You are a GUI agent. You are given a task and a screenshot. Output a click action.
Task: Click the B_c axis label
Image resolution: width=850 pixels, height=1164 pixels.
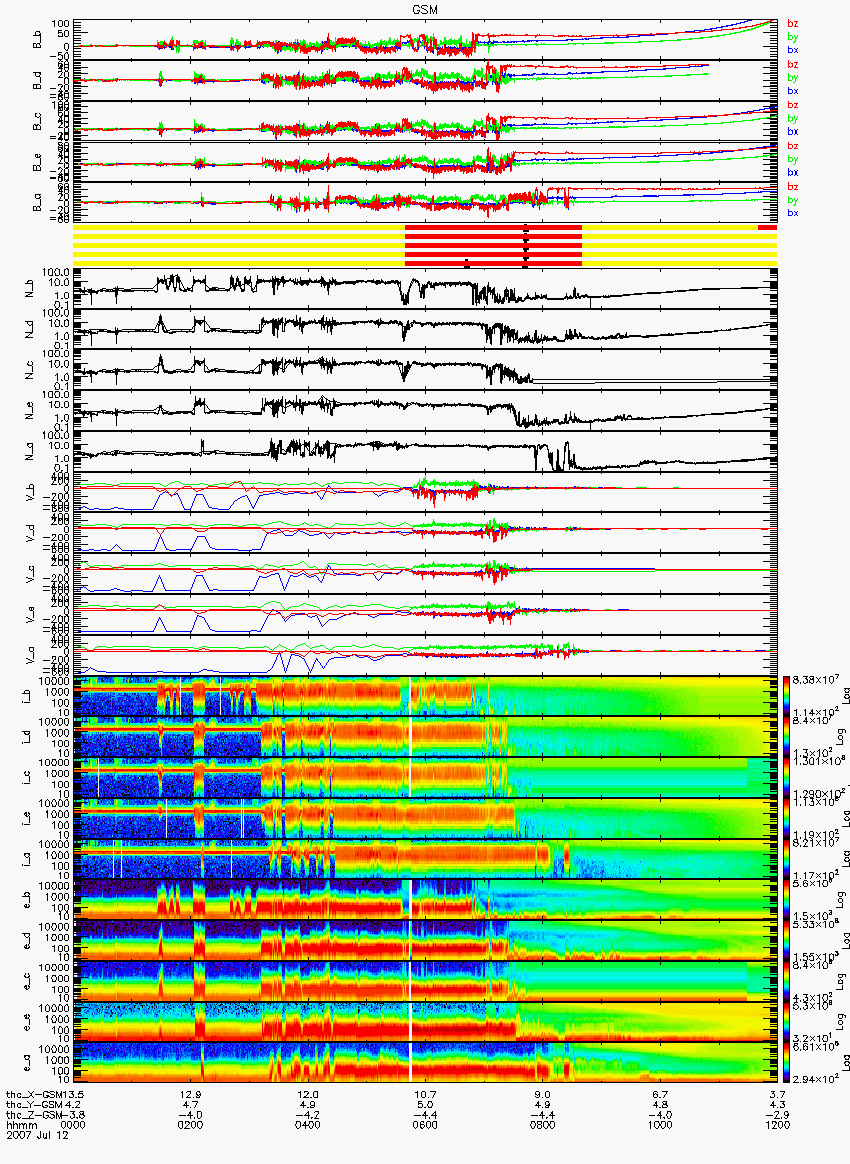click(37, 121)
